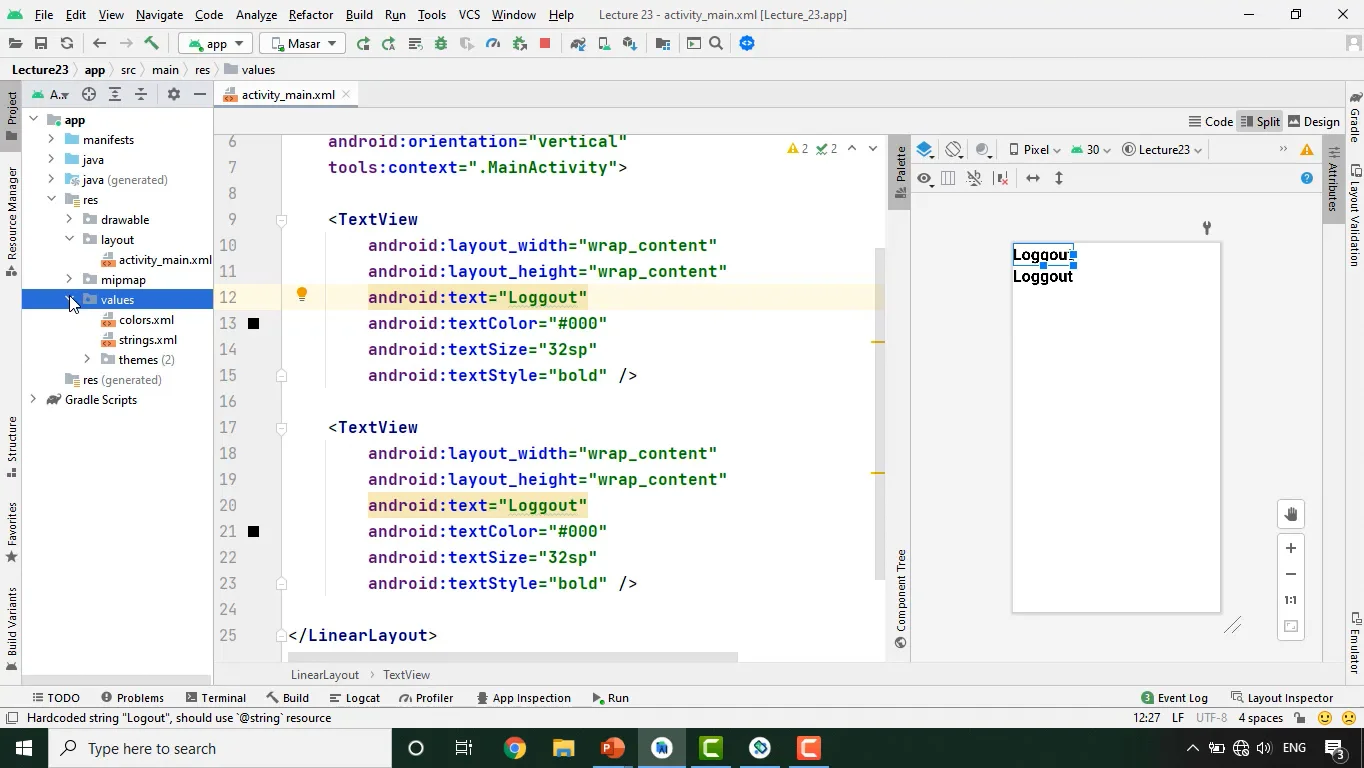This screenshot has width=1364, height=768.
Task: Expand the drawable folder in tree
Action: (x=69, y=220)
